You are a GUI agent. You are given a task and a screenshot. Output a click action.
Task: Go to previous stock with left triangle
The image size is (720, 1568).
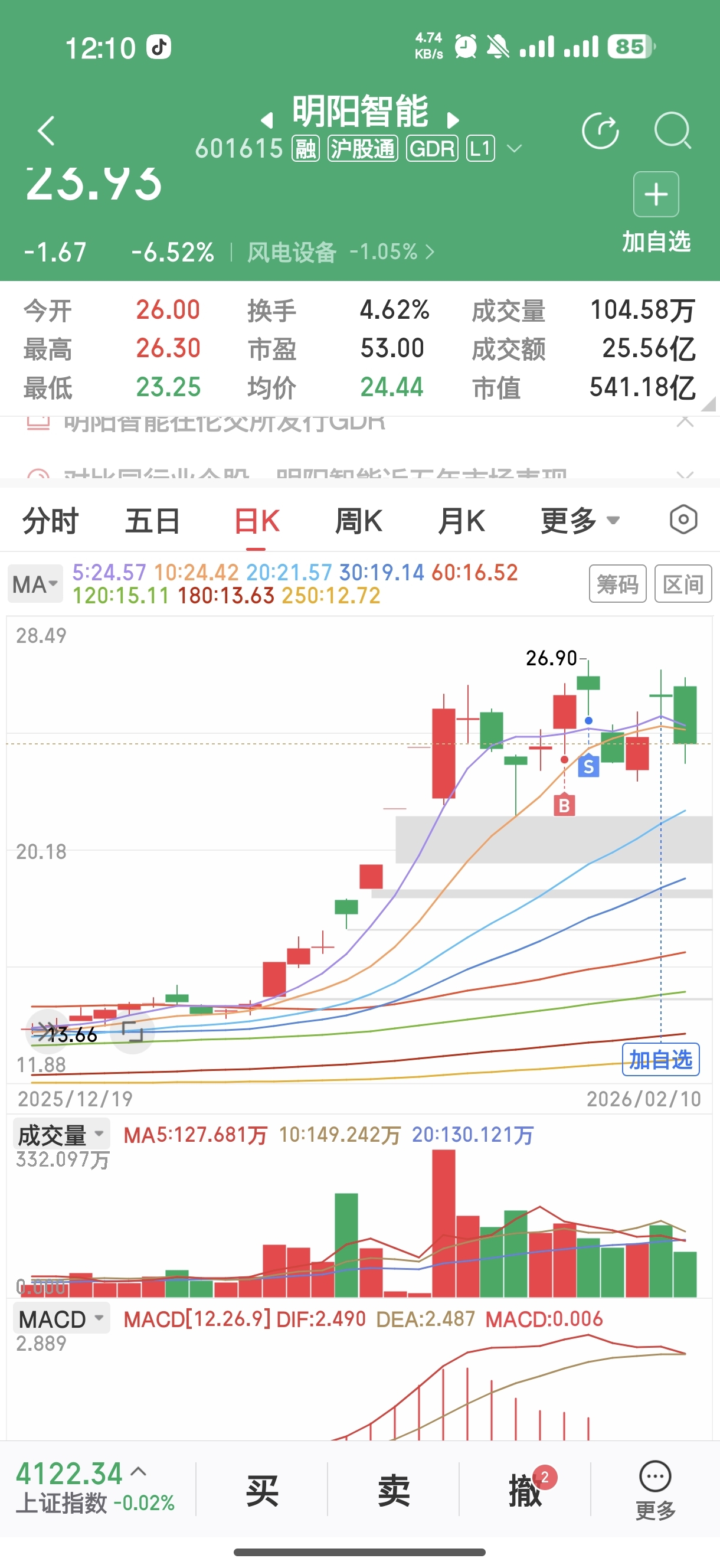pyautogui.click(x=267, y=119)
